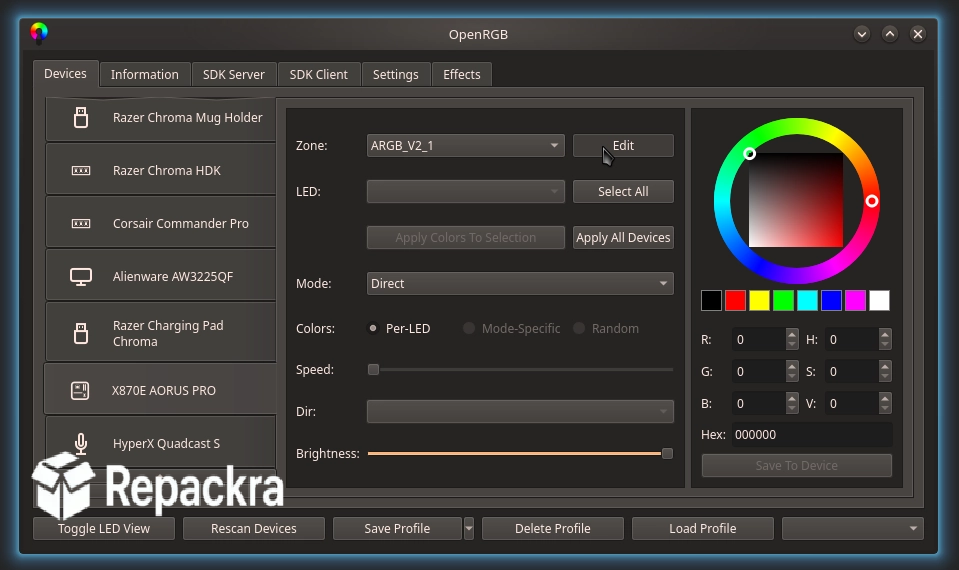Switch to the Information tab

tap(145, 75)
